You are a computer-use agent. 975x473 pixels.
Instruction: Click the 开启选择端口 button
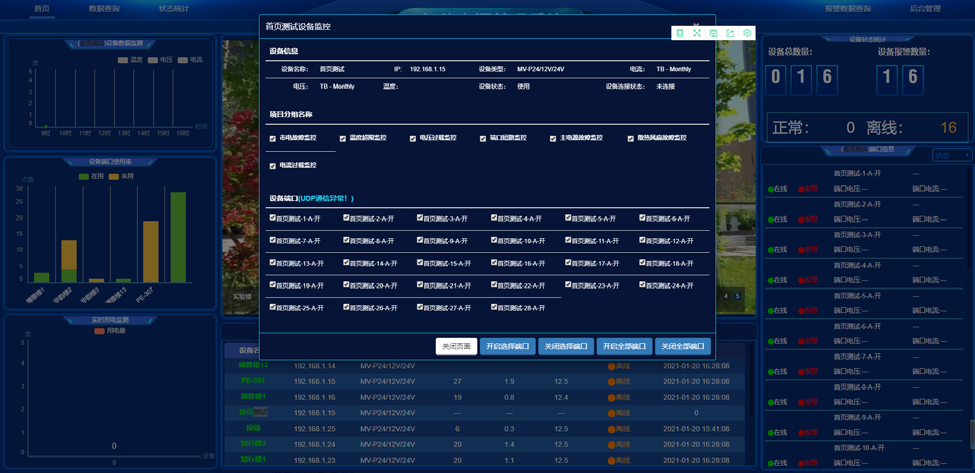pyautogui.click(x=507, y=347)
